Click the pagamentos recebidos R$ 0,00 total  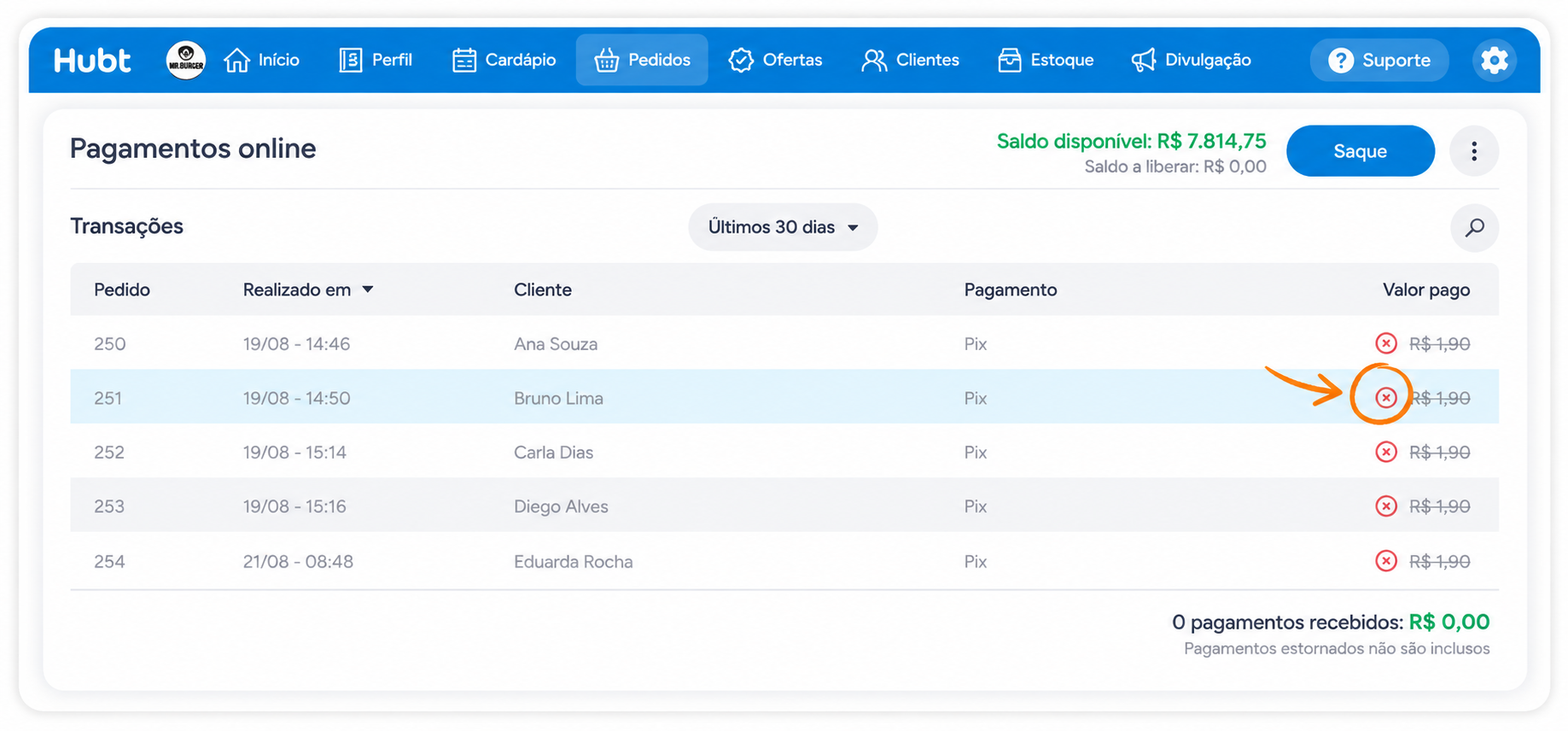[1331, 622]
